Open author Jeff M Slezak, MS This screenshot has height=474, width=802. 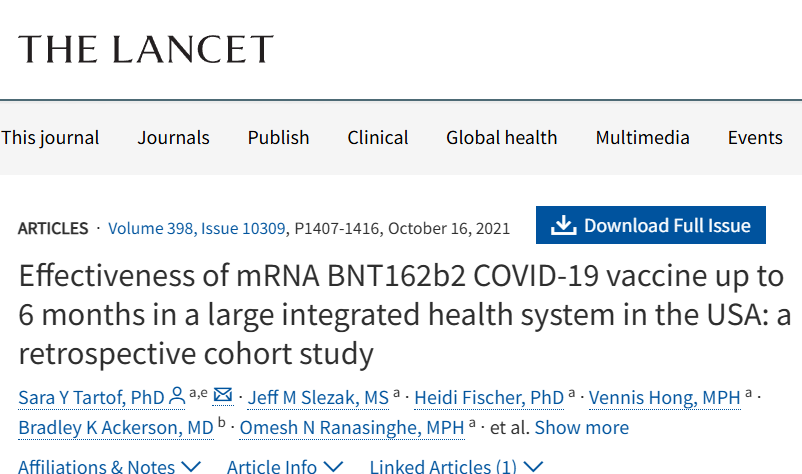pos(318,397)
